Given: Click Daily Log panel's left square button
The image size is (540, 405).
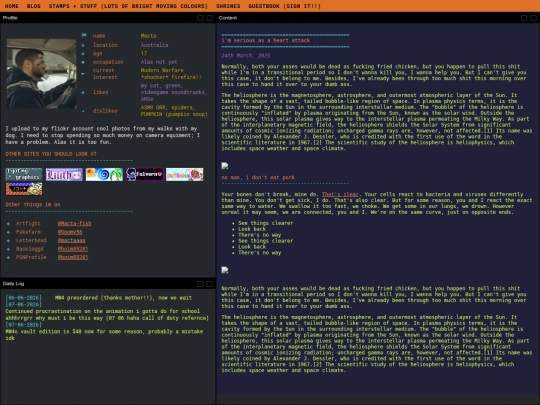Looking at the screenshot, I should [x=200, y=284].
